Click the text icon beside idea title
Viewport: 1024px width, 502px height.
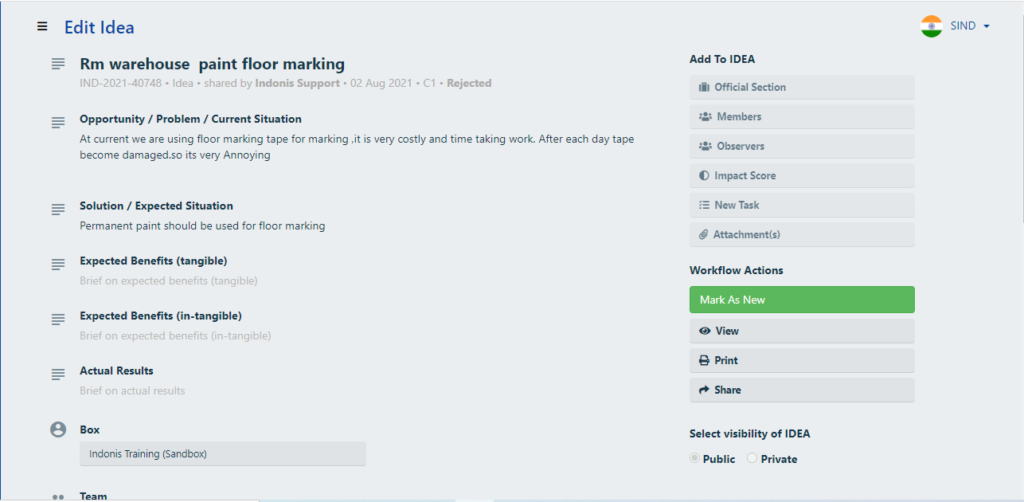[x=58, y=63]
